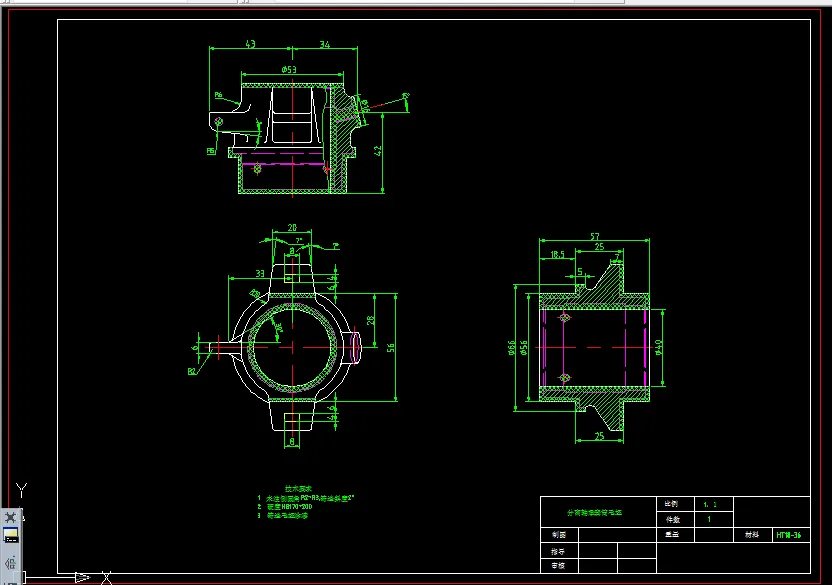Select the HB170~200 hardness note line
Image resolution: width=832 pixels, height=585 pixels.
tap(285, 507)
